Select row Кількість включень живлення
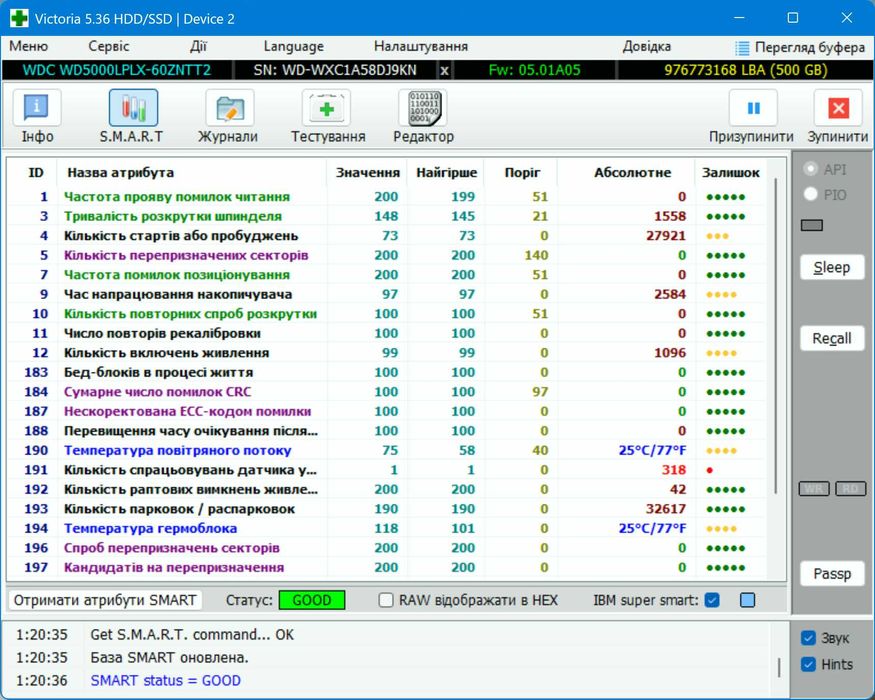The width and height of the screenshot is (875, 700). (386, 353)
